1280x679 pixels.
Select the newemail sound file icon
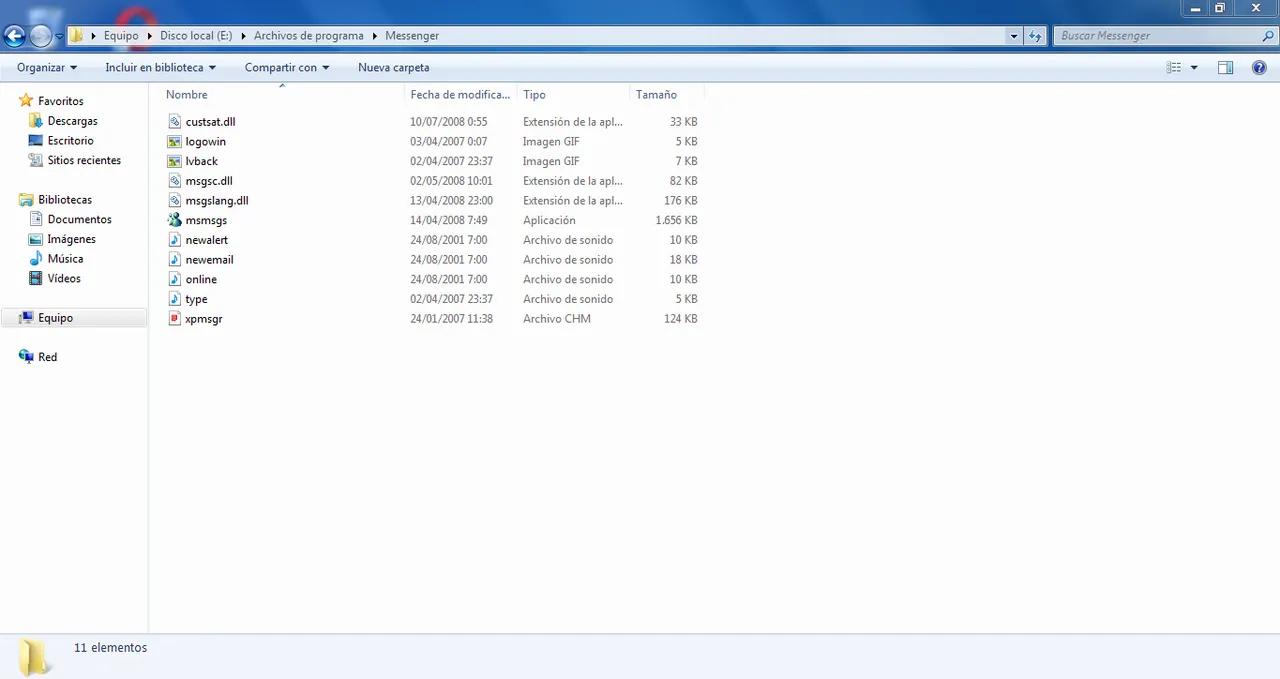point(175,260)
